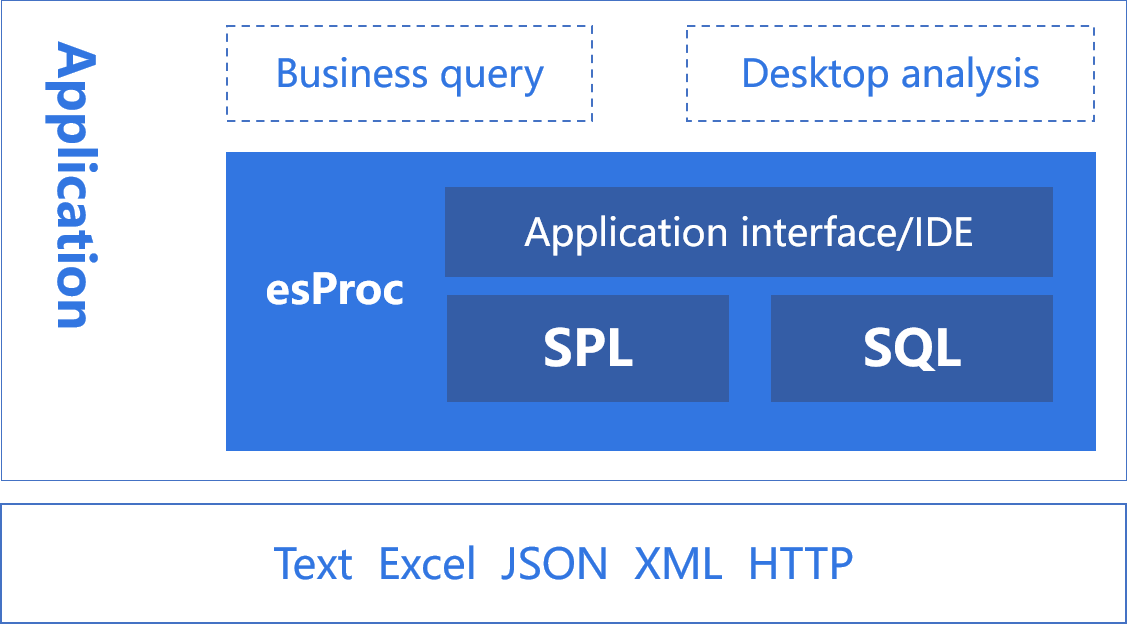
Task: Click the word Excel in data sources
Action: point(427,564)
